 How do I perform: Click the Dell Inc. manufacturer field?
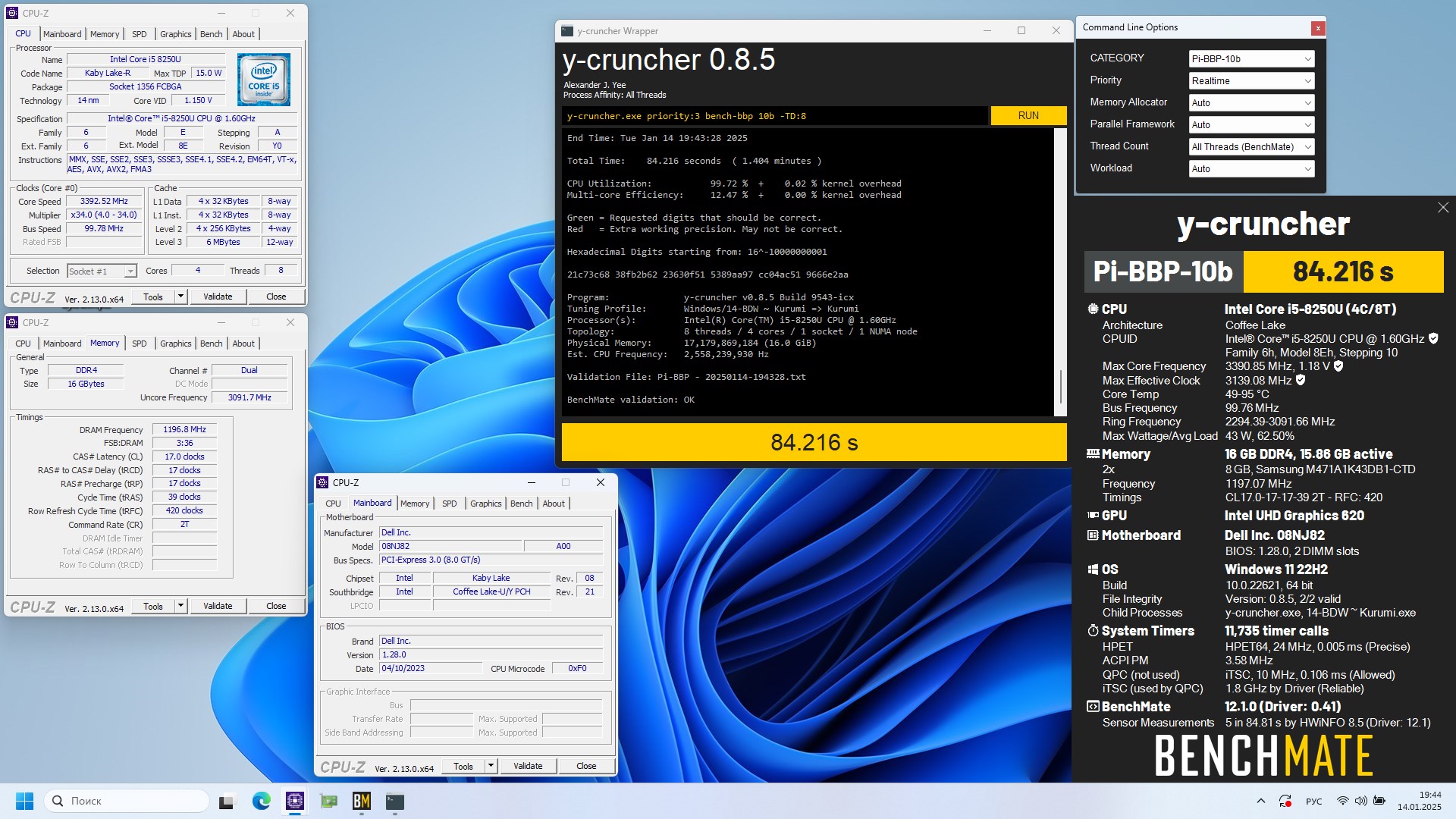tap(491, 532)
